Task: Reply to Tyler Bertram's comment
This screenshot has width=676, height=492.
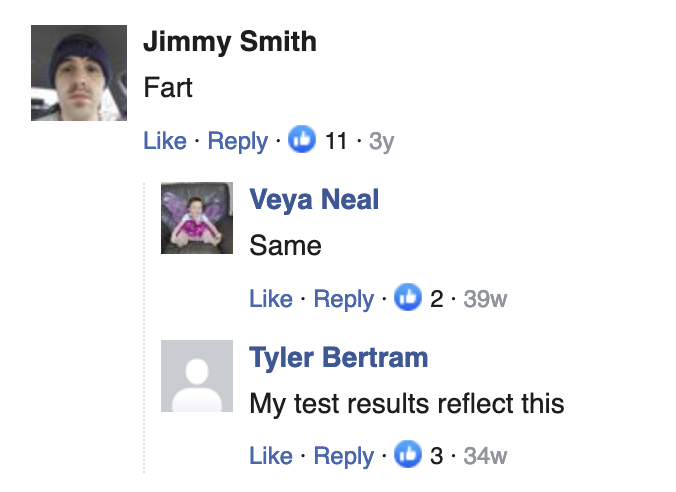Action: (x=343, y=456)
